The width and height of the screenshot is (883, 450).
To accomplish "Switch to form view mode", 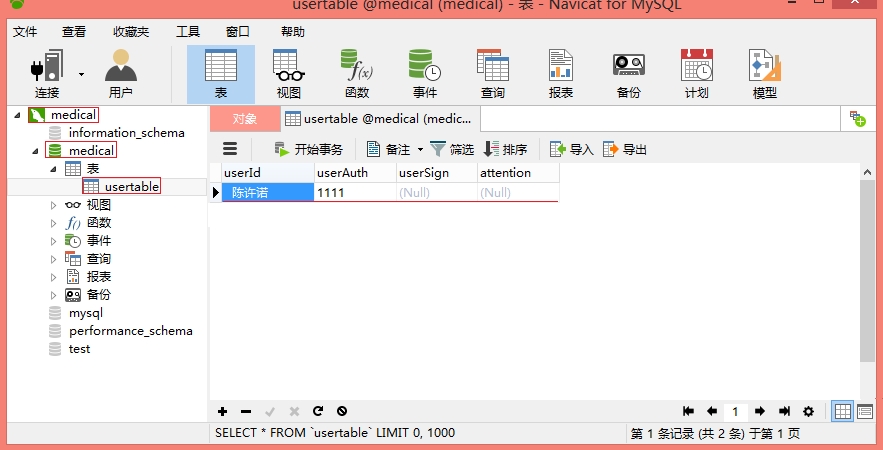I will pyautogui.click(x=865, y=412).
